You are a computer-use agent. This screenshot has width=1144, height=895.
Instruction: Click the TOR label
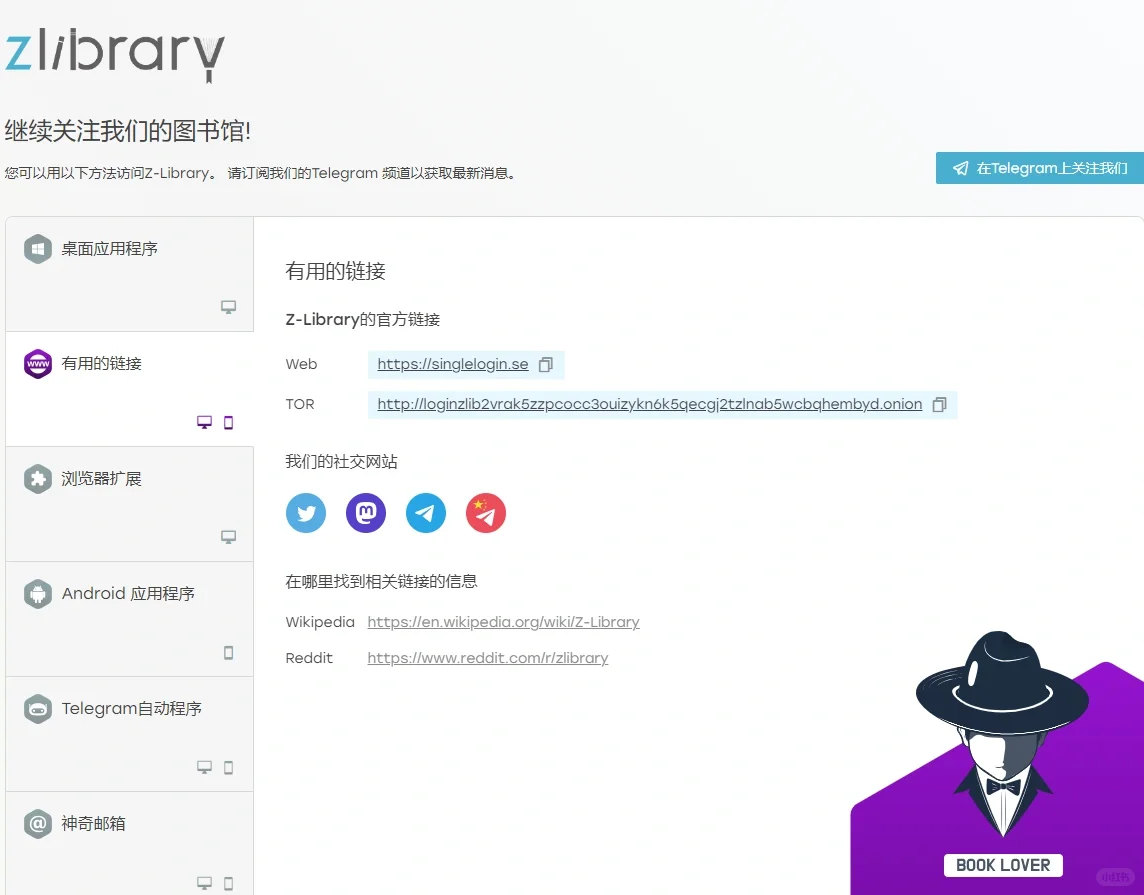click(300, 404)
